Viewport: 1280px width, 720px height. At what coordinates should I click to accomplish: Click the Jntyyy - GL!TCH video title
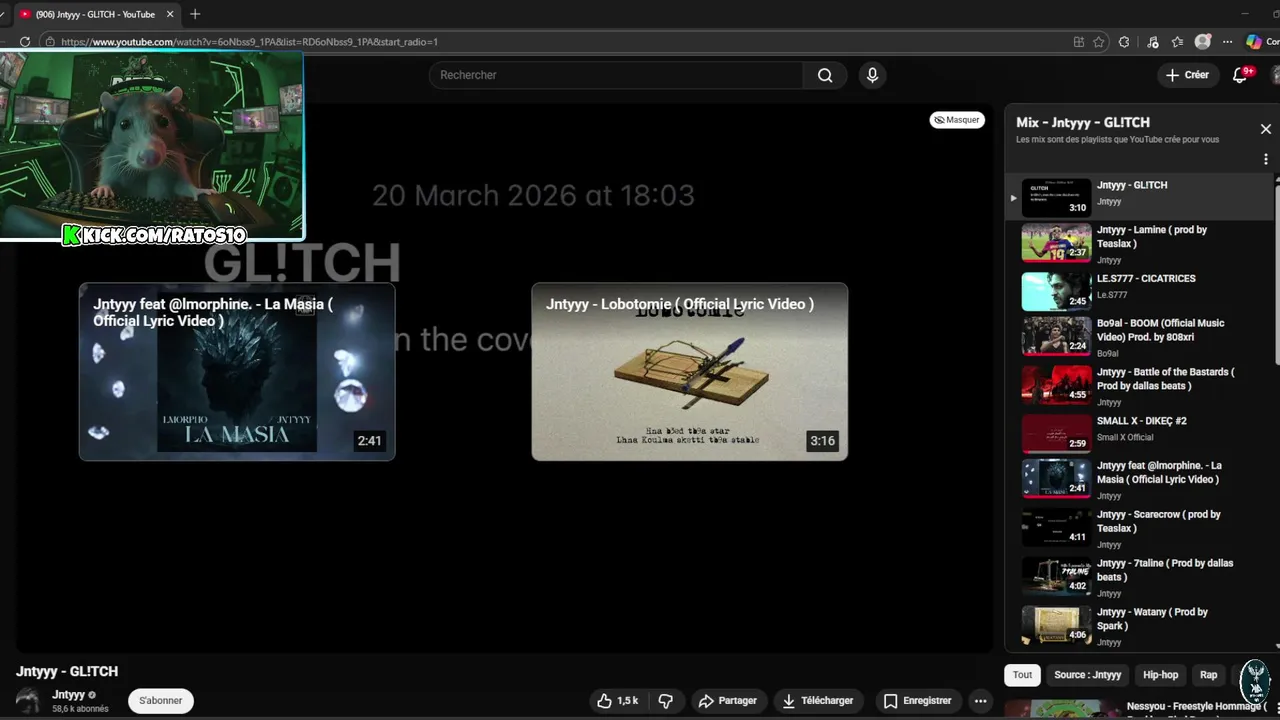(67, 671)
